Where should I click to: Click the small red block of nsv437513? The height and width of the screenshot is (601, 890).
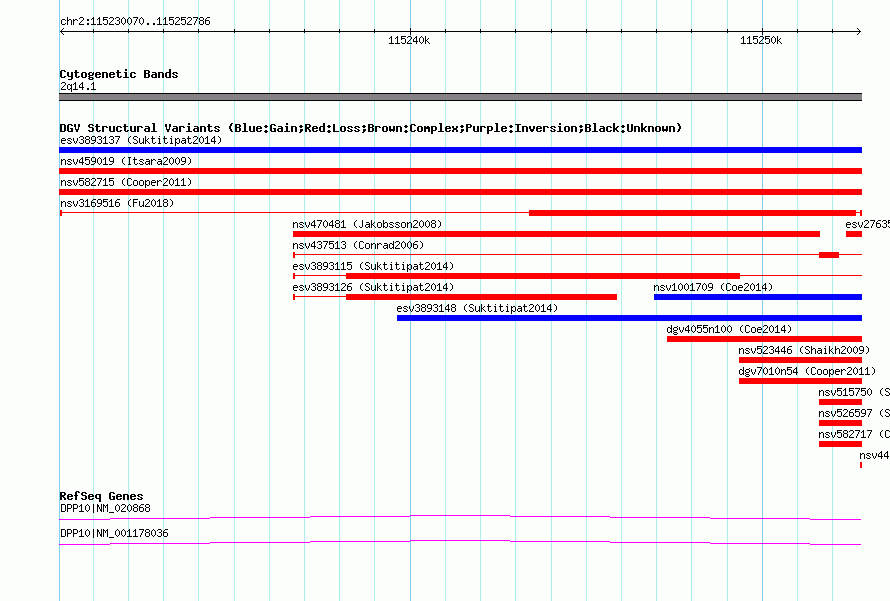coord(829,255)
